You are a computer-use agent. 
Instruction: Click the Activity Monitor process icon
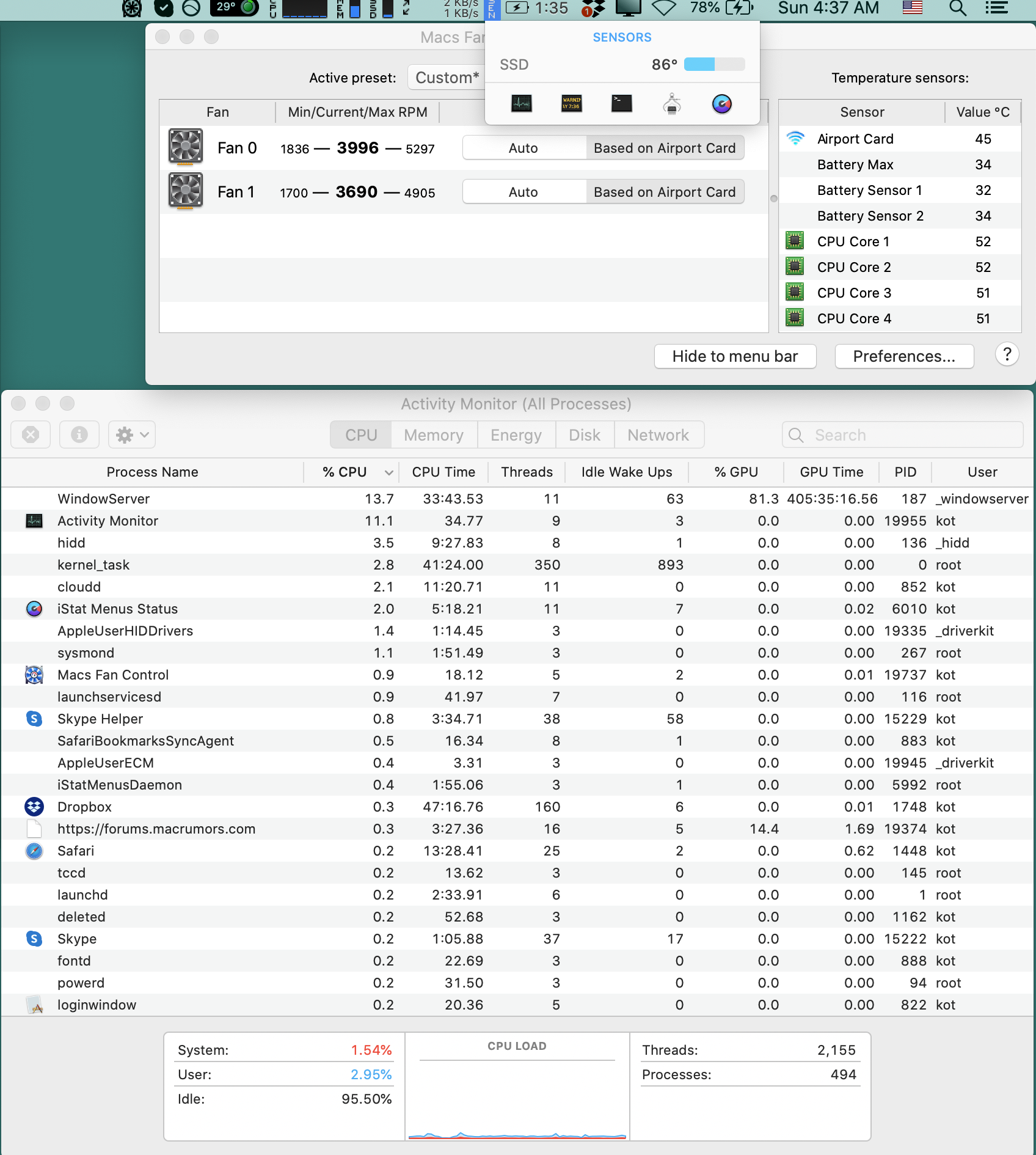click(34, 521)
